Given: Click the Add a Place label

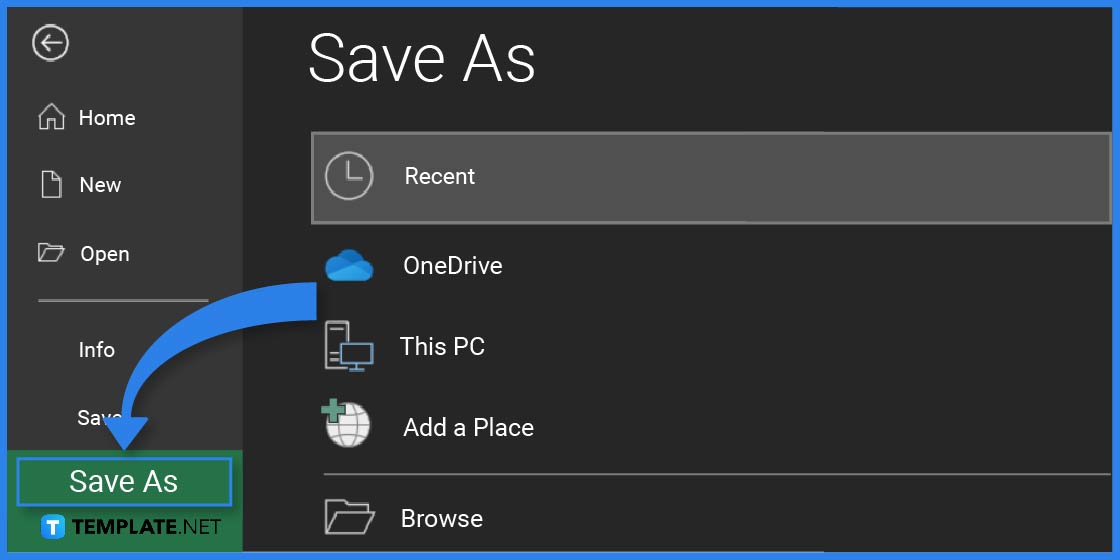Looking at the screenshot, I should tap(468, 428).
